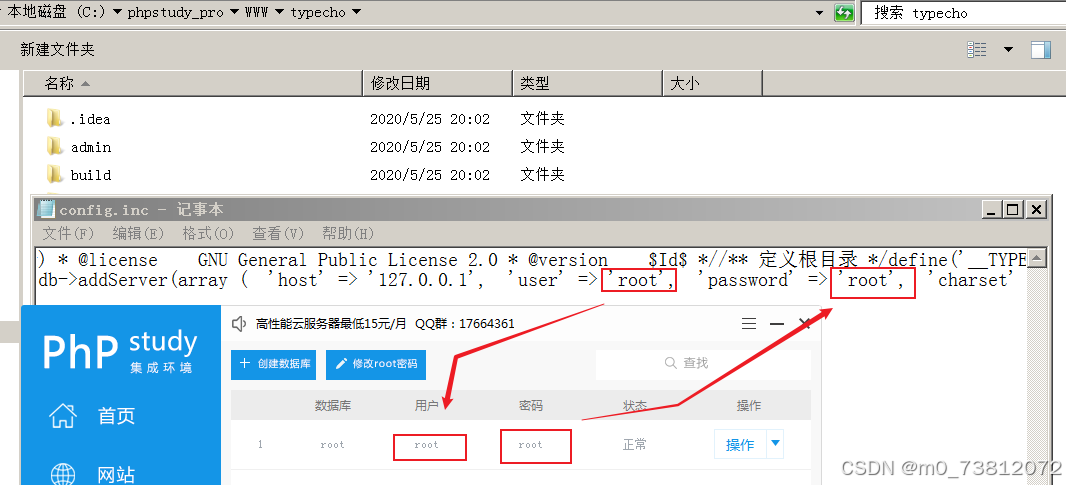Select 首页 in phpStudy sidebar
This screenshot has height=485, width=1066.
(116, 416)
